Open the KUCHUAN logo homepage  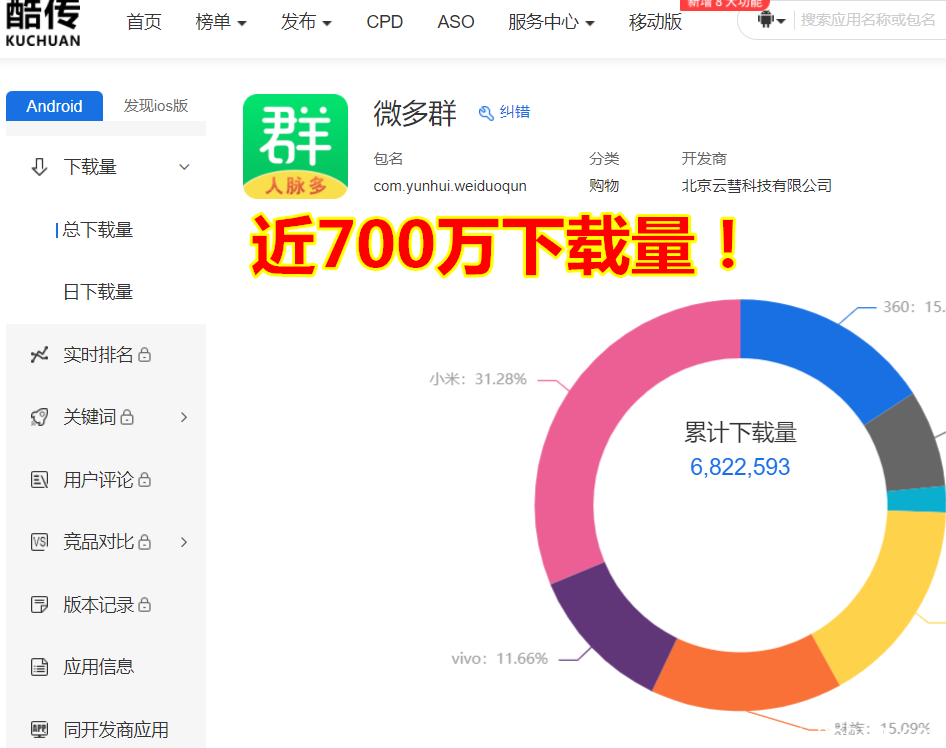(x=43, y=24)
